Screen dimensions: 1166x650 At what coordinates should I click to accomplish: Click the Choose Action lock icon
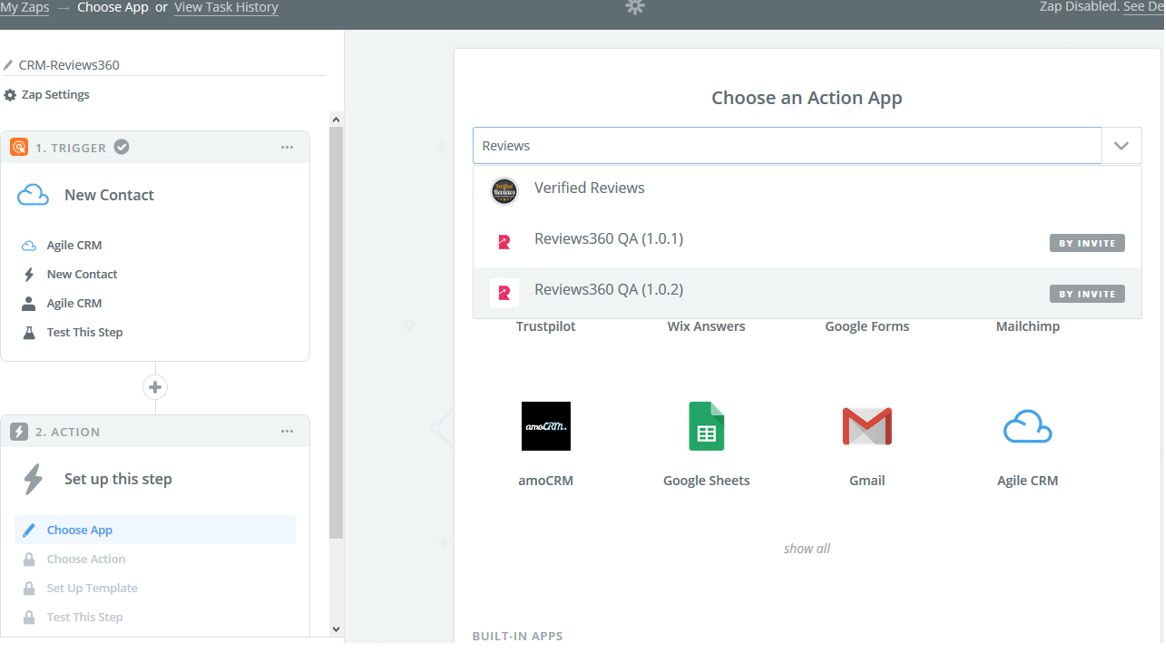[29, 559]
